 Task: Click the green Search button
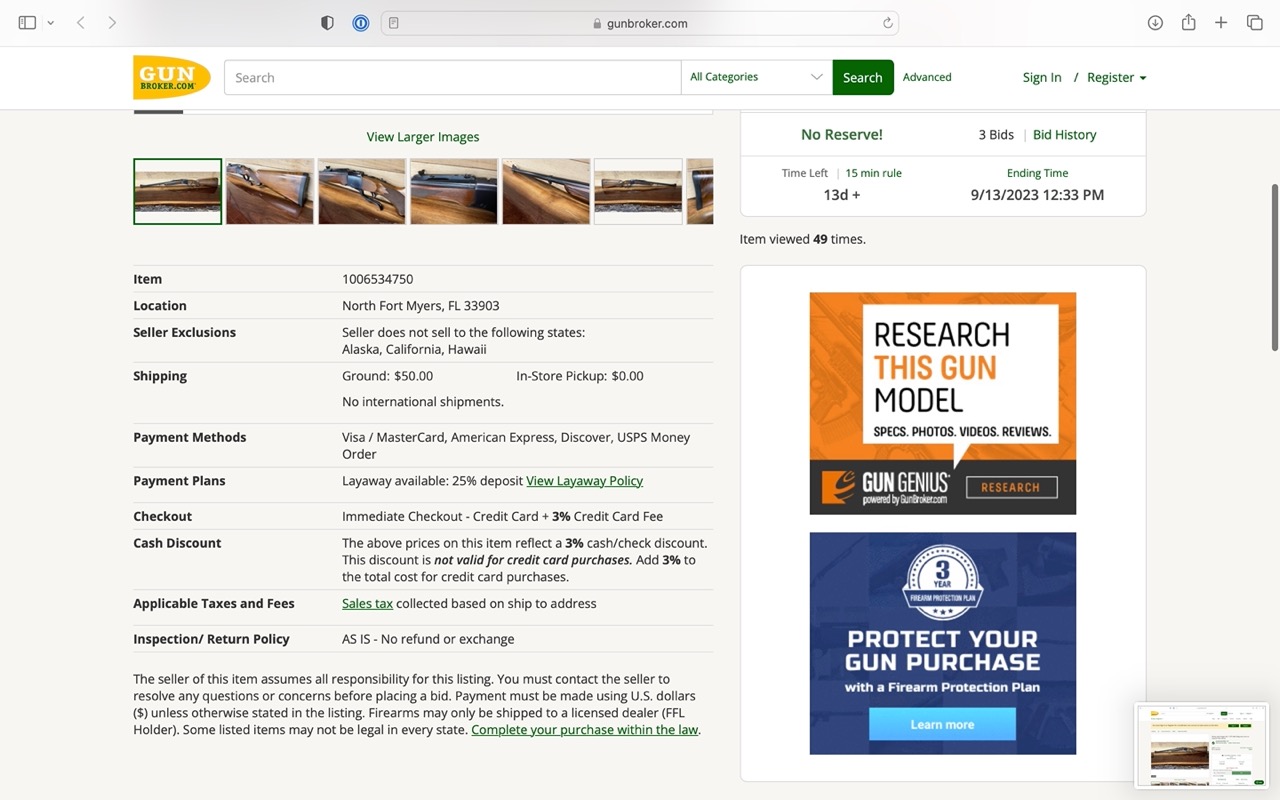click(x=862, y=78)
